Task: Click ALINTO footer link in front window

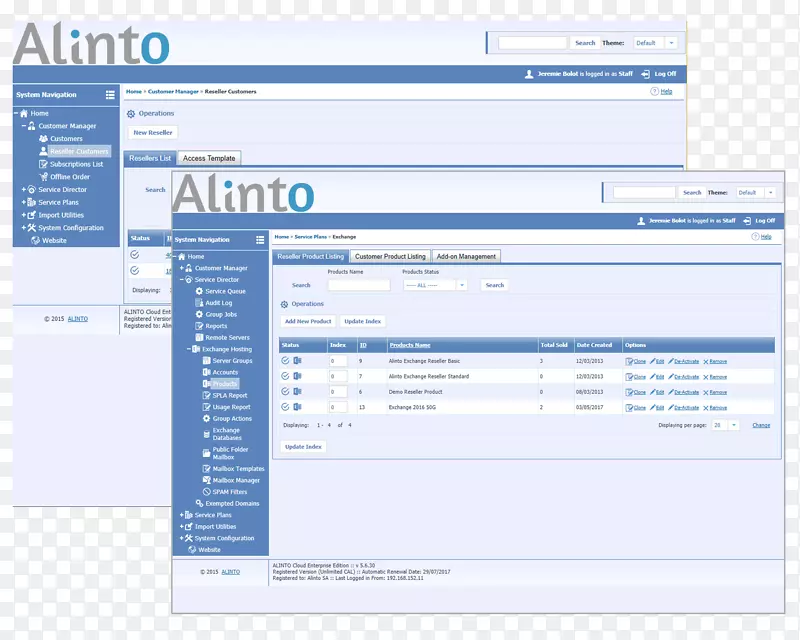Action: tap(231, 572)
